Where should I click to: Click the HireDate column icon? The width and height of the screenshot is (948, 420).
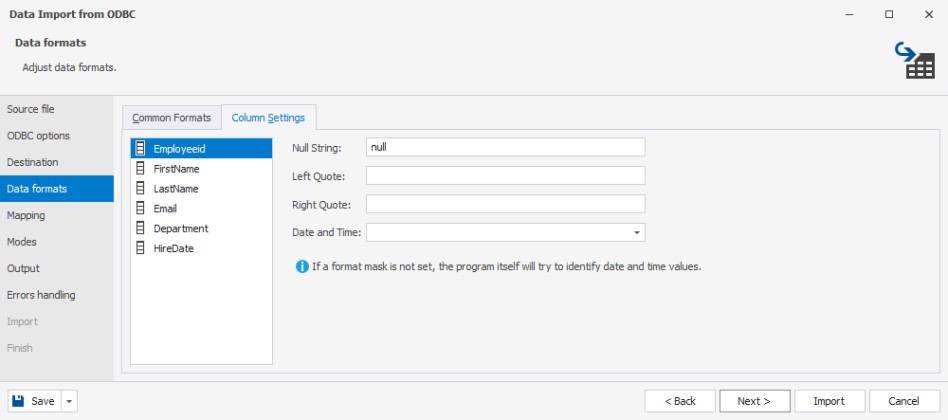pos(141,248)
